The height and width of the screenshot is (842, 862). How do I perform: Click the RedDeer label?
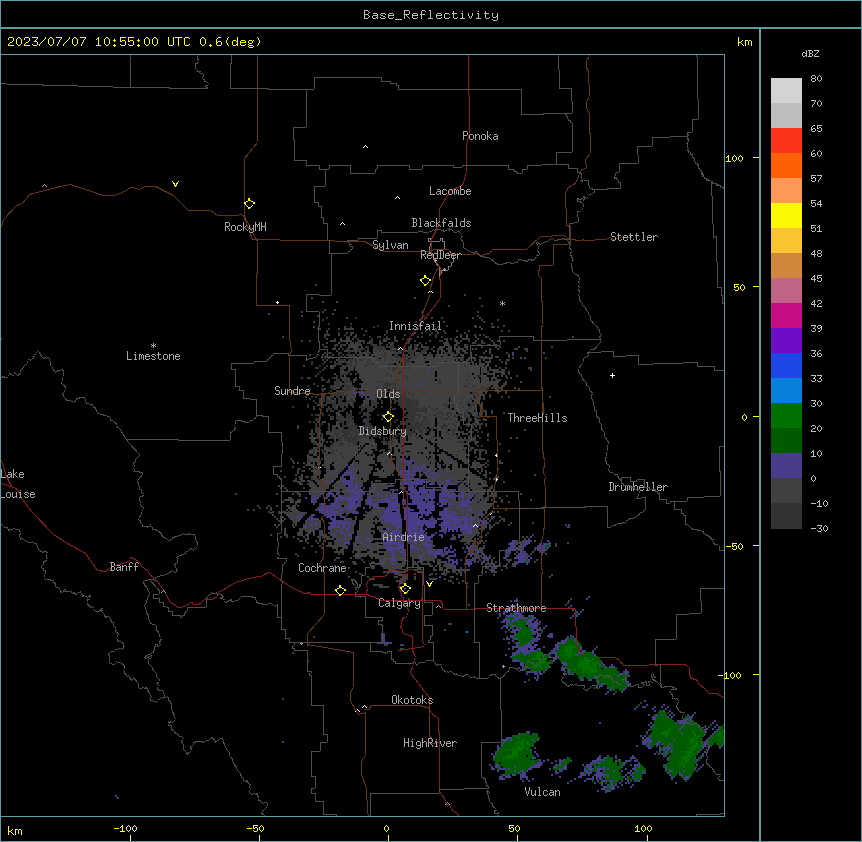[x=440, y=255]
